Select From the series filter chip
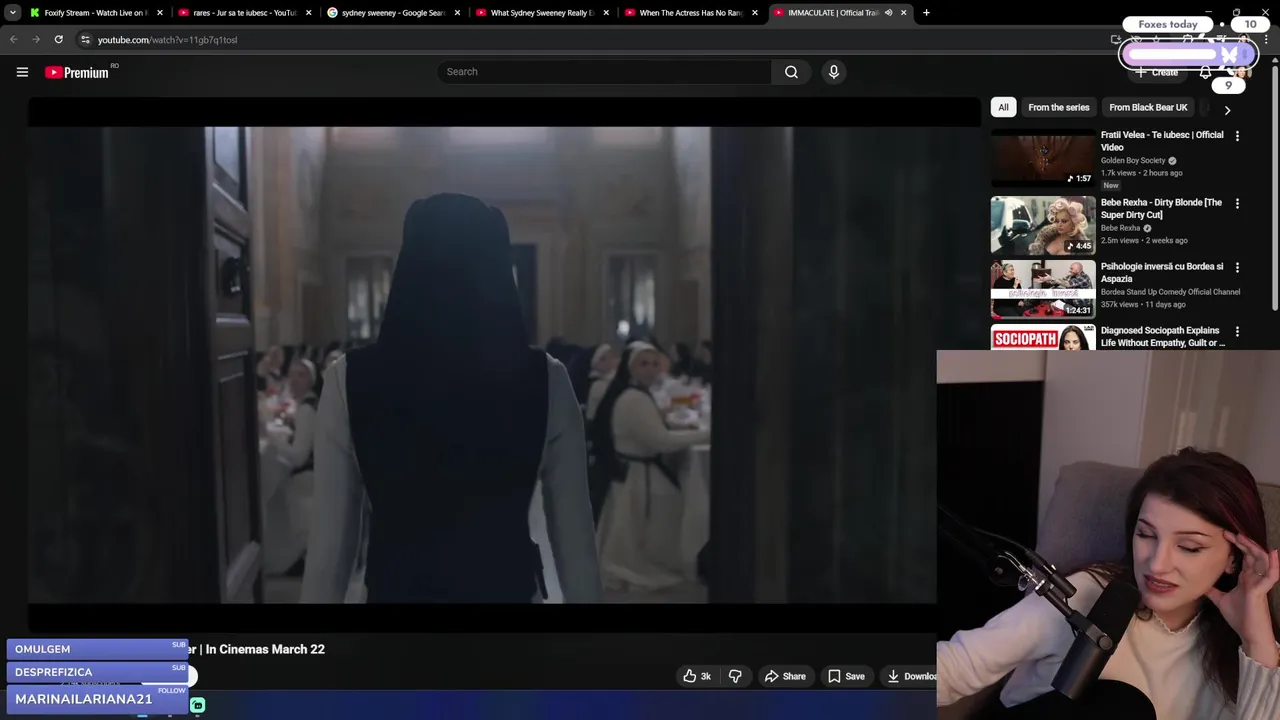The height and width of the screenshot is (720, 1280). pos(1058,107)
